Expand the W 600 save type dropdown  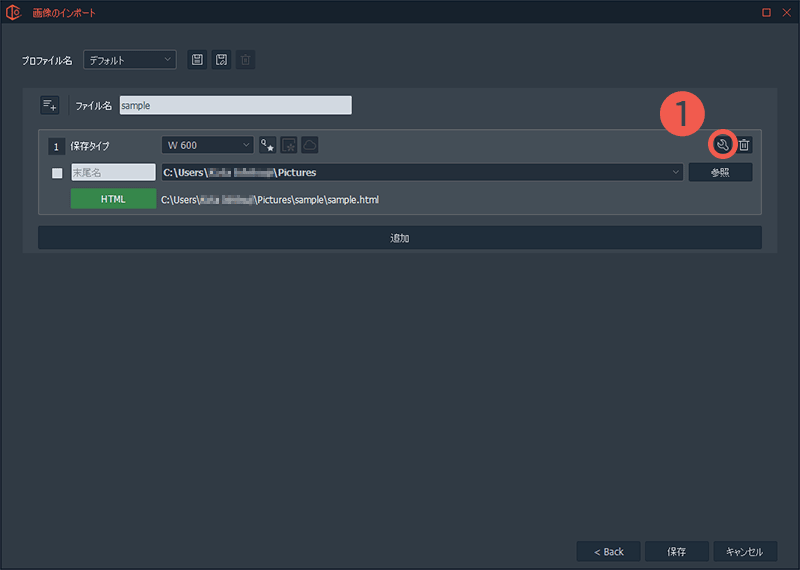tap(208, 145)
